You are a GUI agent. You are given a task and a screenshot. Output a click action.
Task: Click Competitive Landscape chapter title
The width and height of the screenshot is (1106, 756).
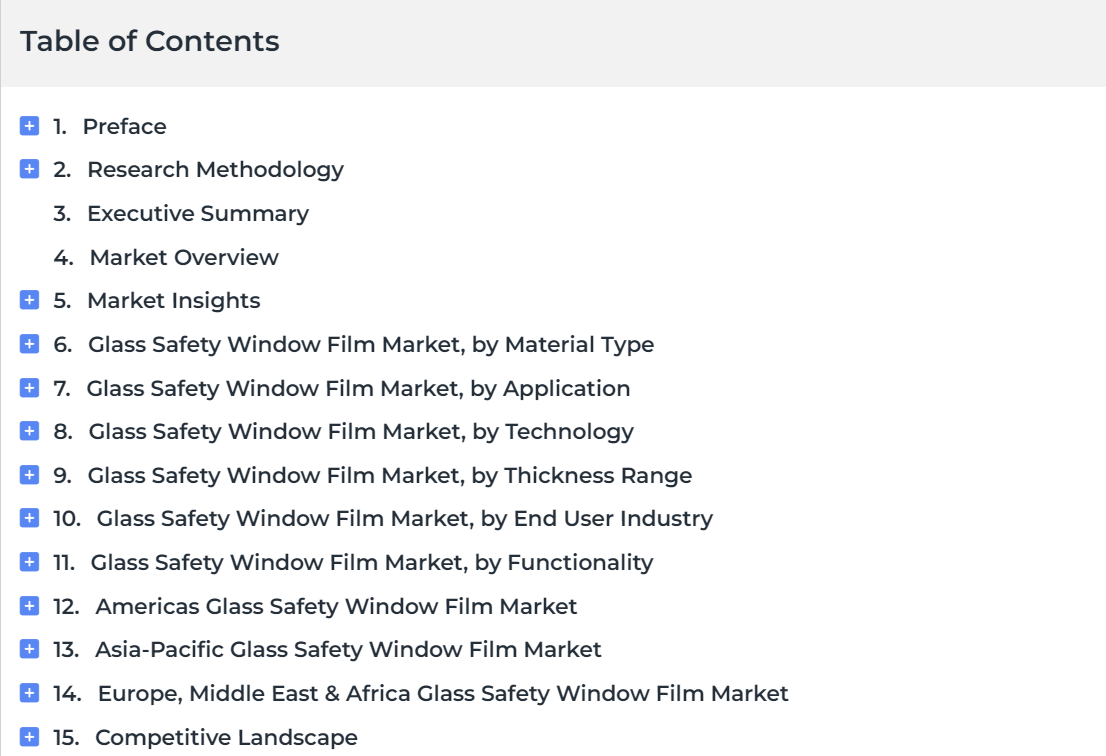coord(226,738)
